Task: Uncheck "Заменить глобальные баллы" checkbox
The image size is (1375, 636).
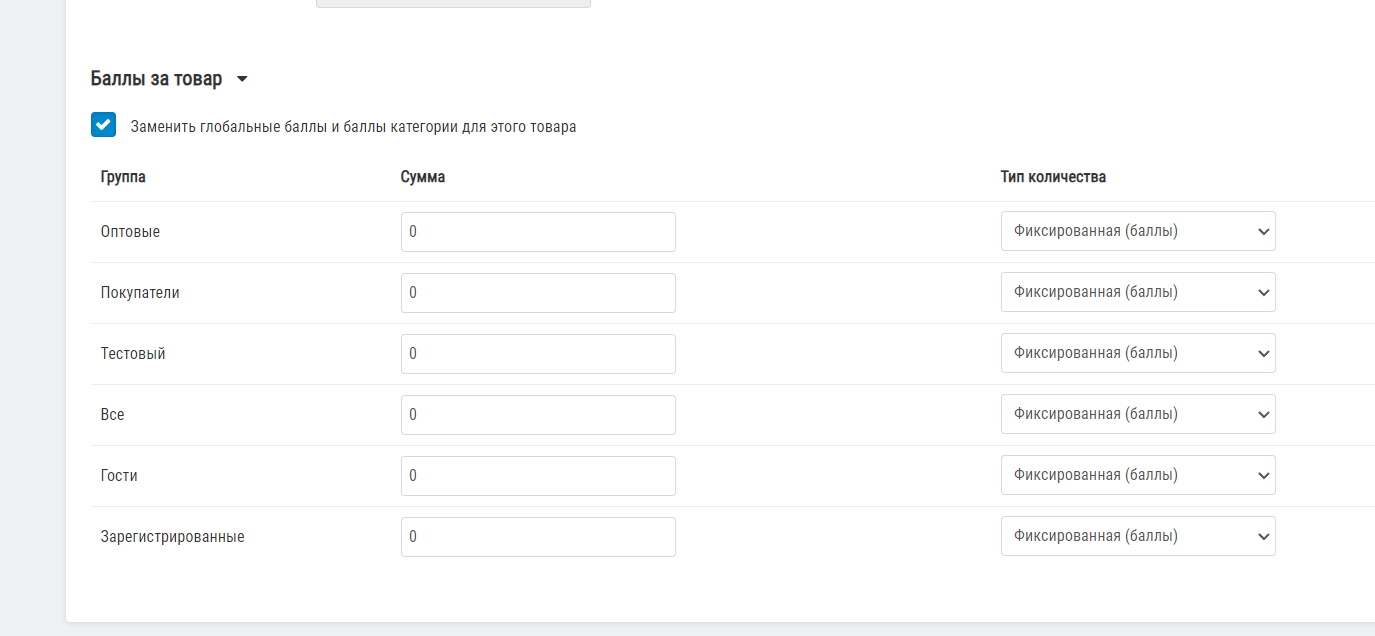Action: point(103,125)
